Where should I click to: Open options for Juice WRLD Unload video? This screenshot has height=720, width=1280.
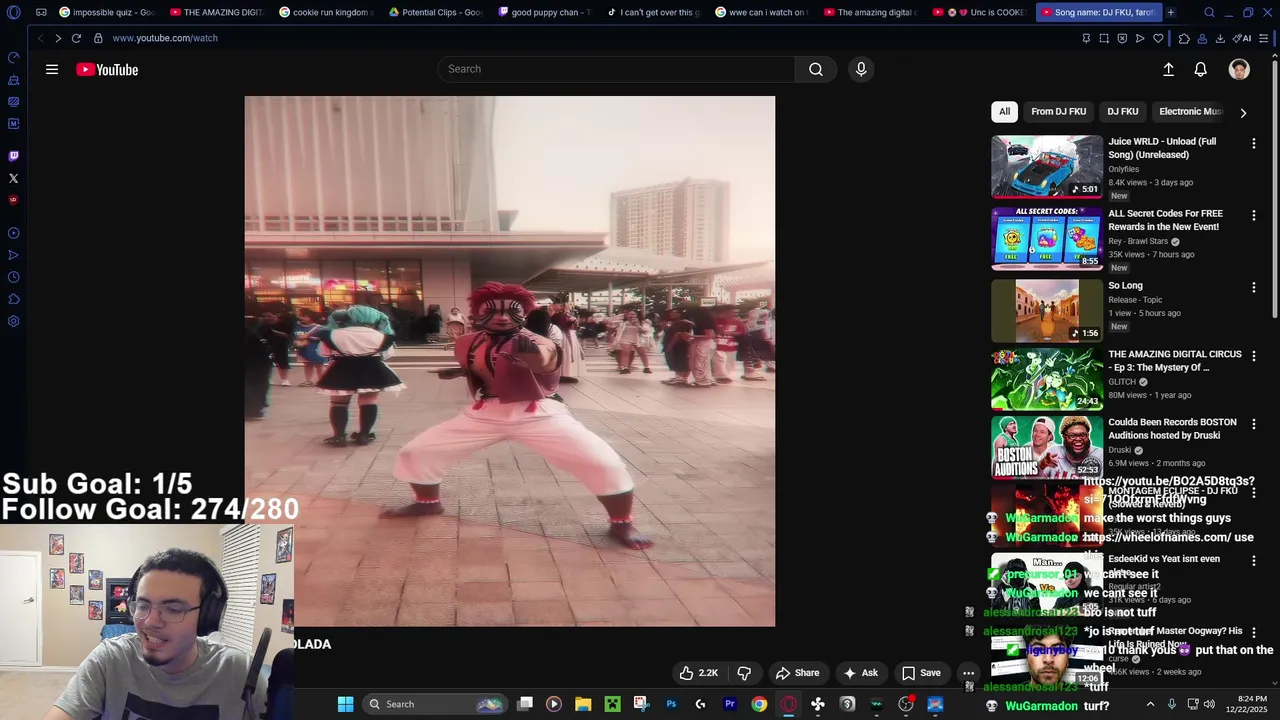coord(1253,143)
